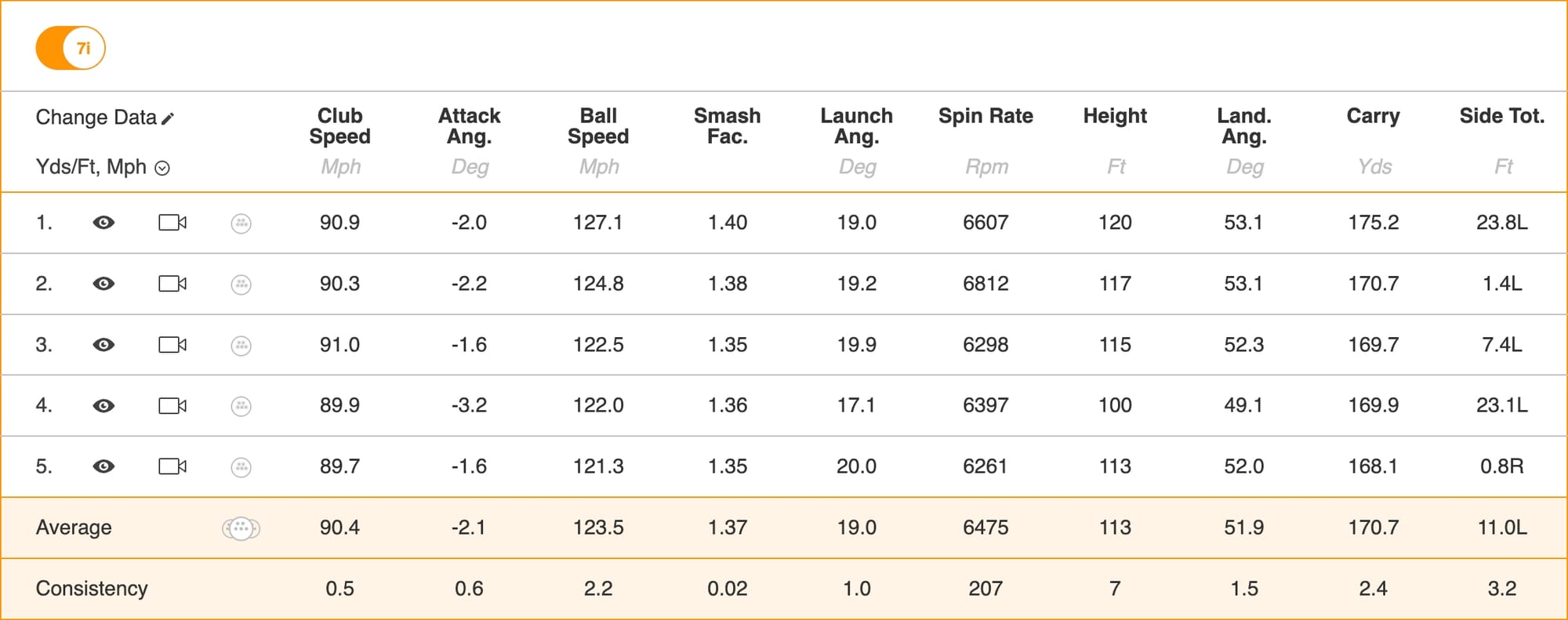Toggle the 7i club switch
This screenshot has height=620, width=1568.
(71, 48)
